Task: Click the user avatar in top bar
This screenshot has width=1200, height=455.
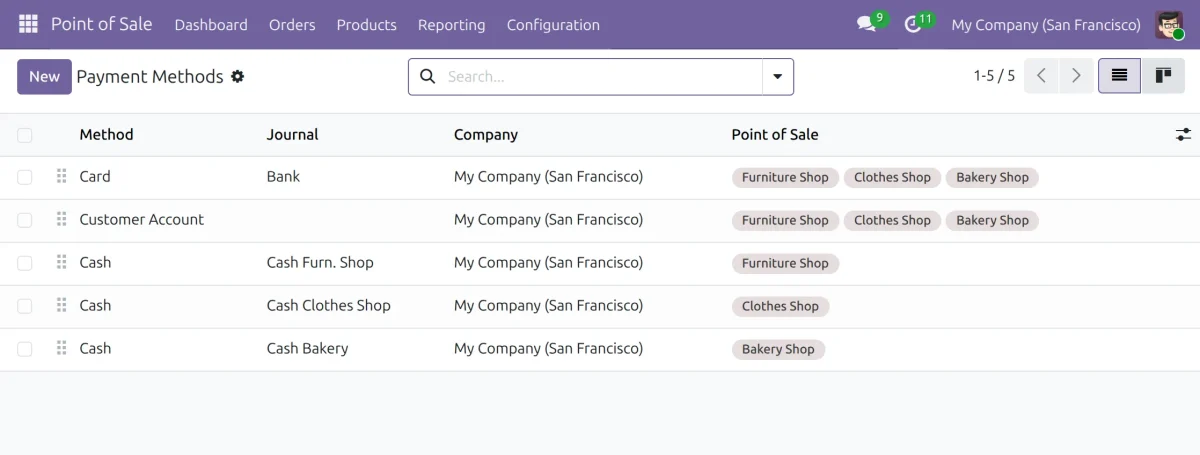Action: pyautogui.click(x=1169, y=25)
